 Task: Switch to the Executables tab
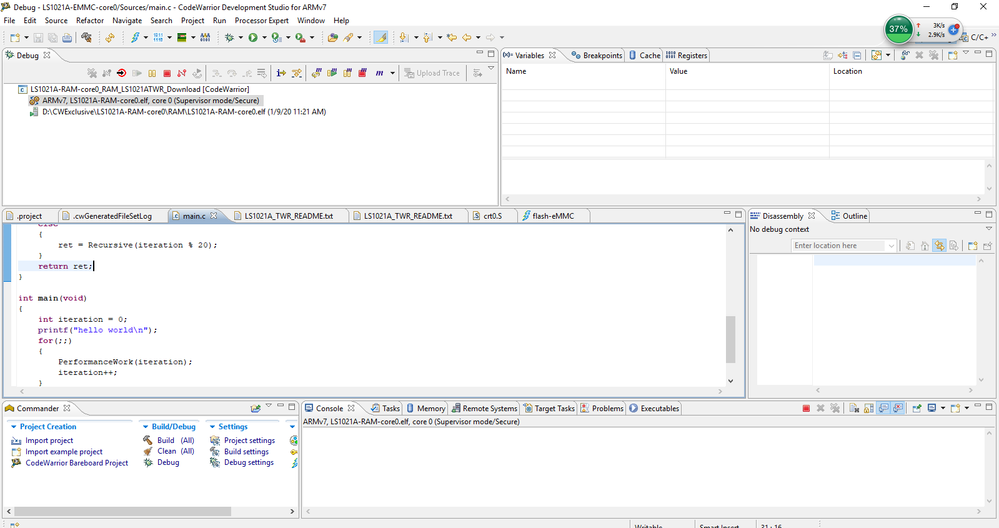[654, 408]
